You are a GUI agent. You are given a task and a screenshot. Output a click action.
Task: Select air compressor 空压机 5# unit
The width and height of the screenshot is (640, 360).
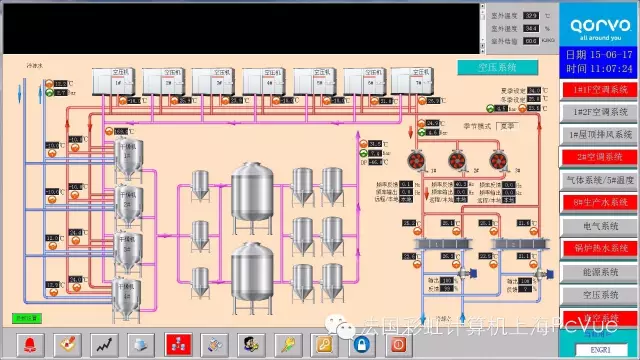coord(314,81)
